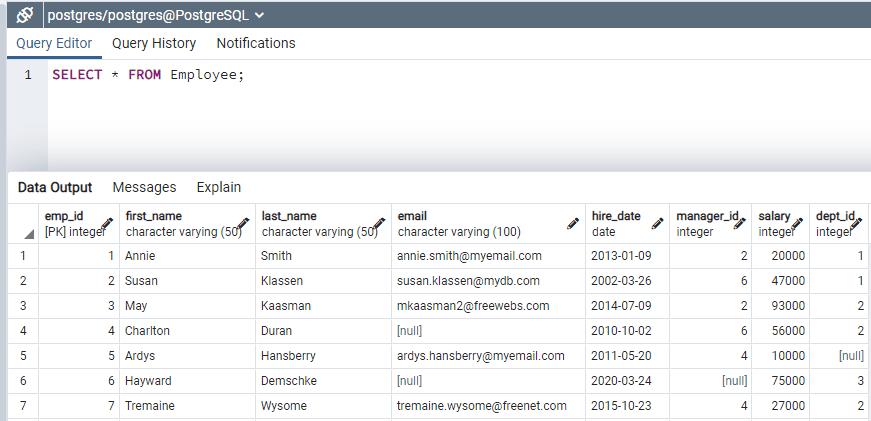Click the database connection link icon
Screen dimensions: 871x421
24,15
